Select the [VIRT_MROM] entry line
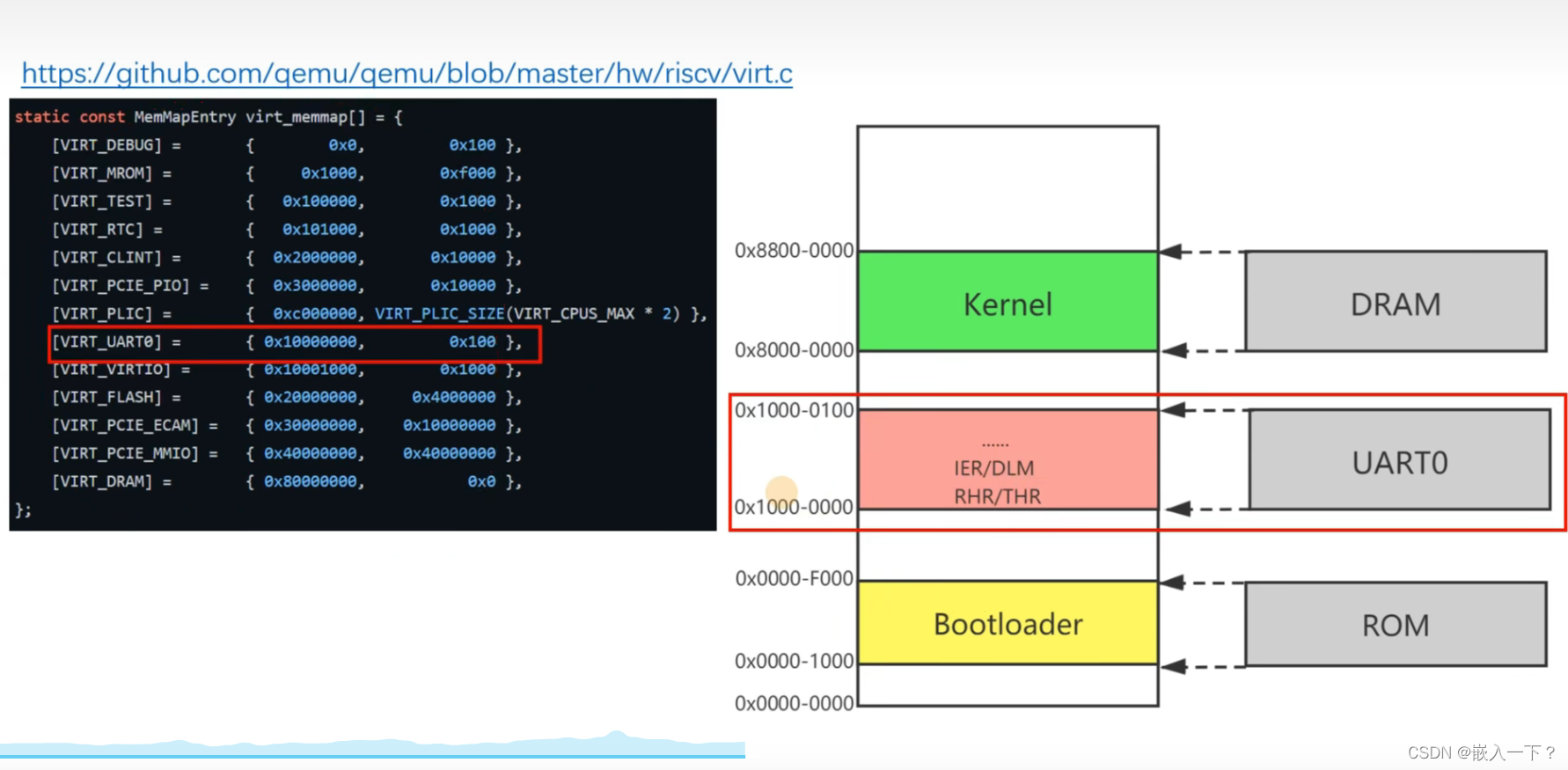This screenshot has width=1568, height=770. point(286,173)
